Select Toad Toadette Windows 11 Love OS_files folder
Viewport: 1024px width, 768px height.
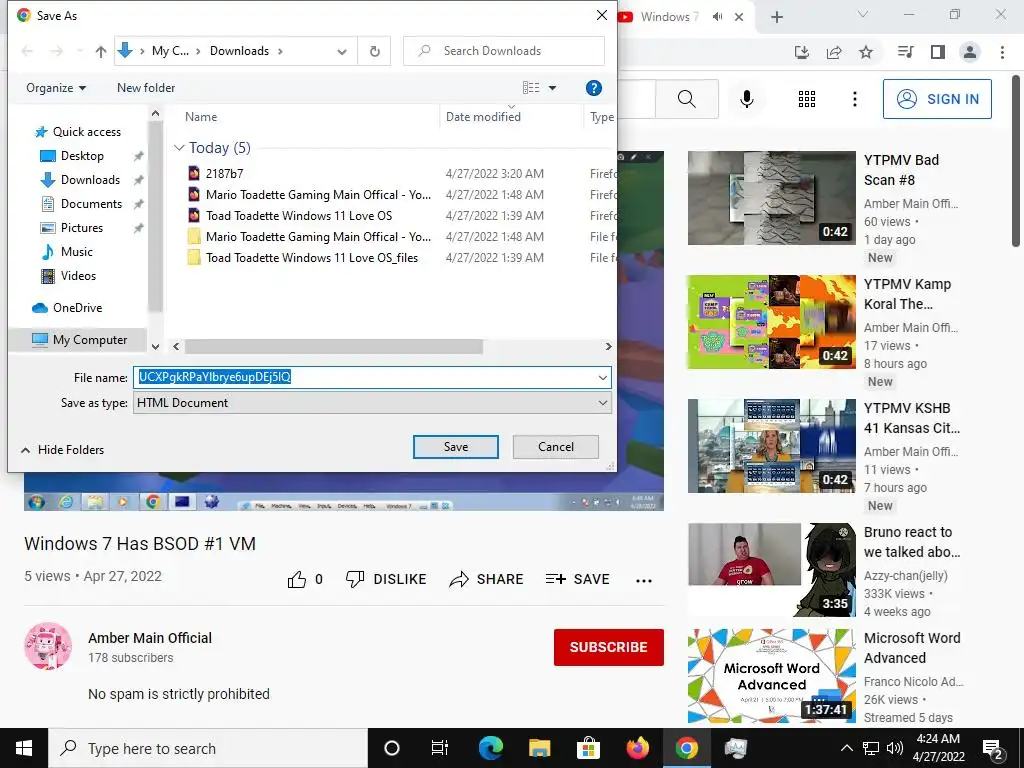point(312,258)
